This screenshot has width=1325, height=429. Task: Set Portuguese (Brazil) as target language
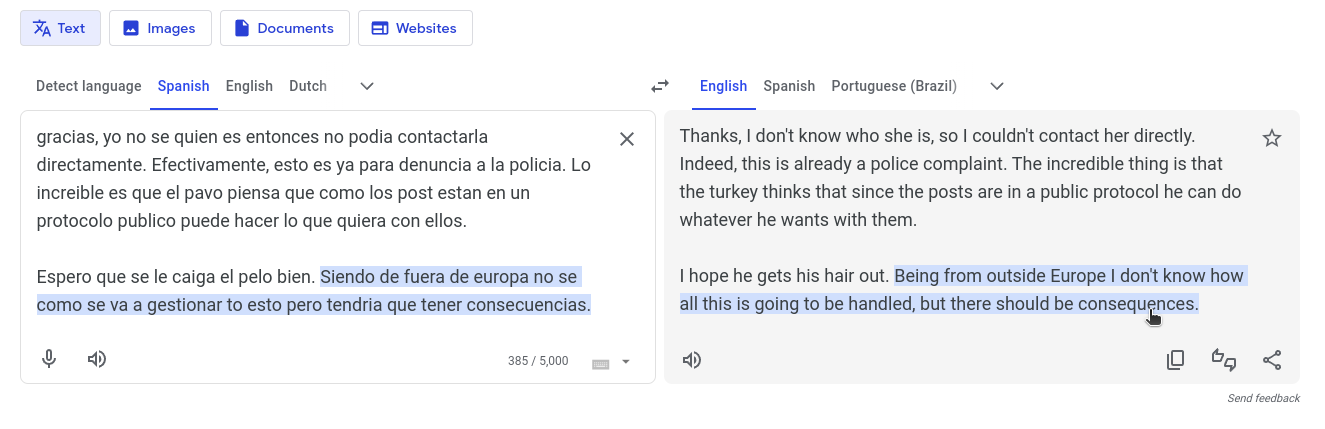click(894, 86)
